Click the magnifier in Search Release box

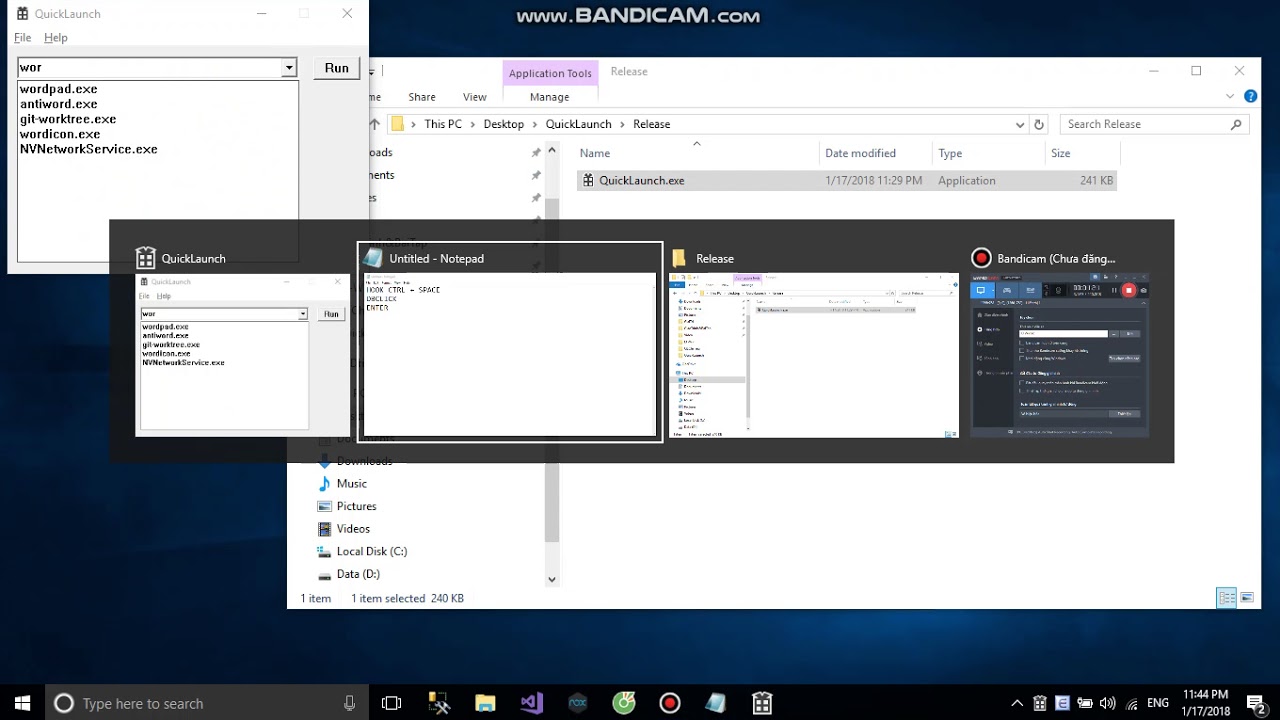click(1236, 125)
